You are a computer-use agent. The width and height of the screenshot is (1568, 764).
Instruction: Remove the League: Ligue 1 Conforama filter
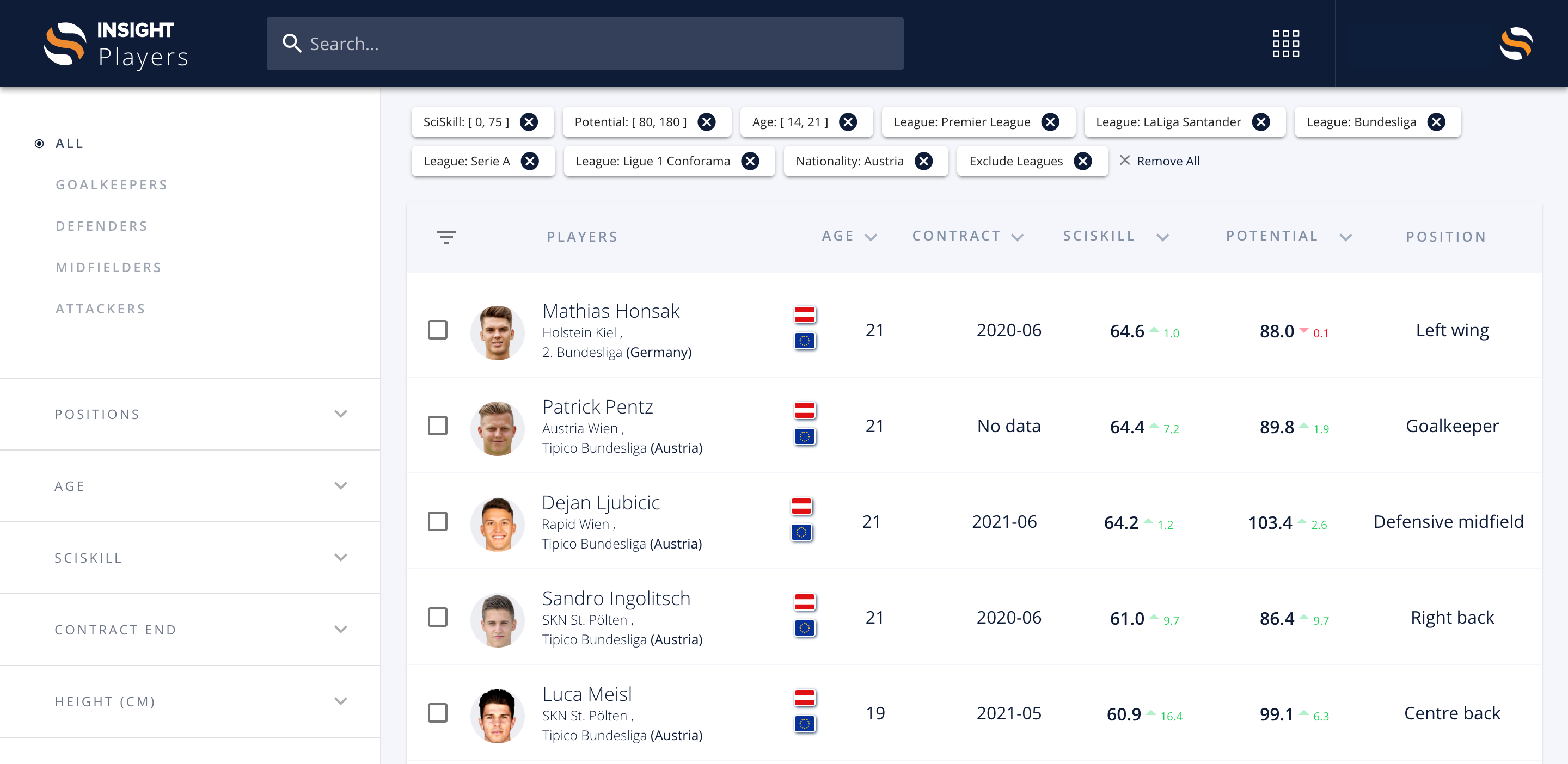[x=750, y=161]
